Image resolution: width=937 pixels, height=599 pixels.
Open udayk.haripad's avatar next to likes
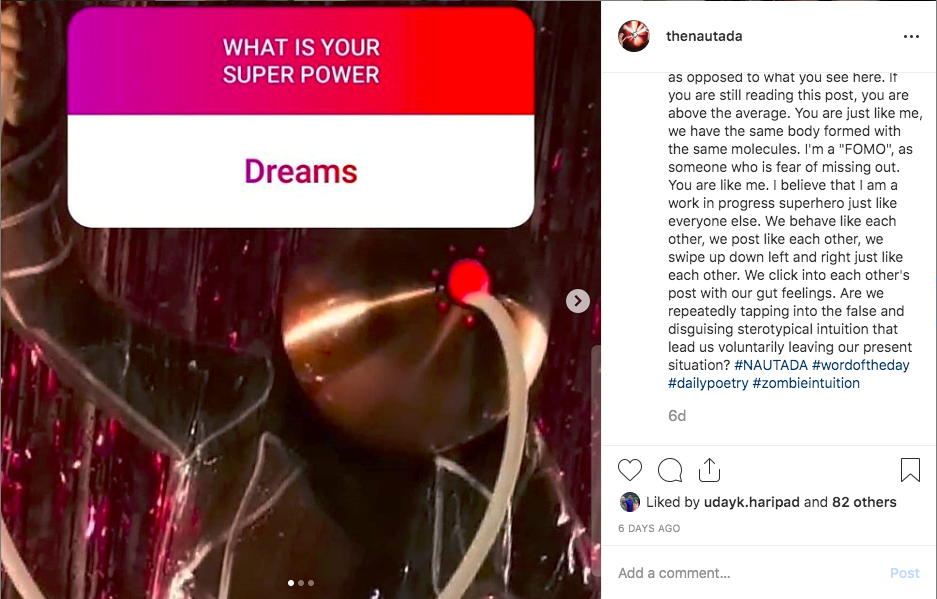[x=629, y=502]
